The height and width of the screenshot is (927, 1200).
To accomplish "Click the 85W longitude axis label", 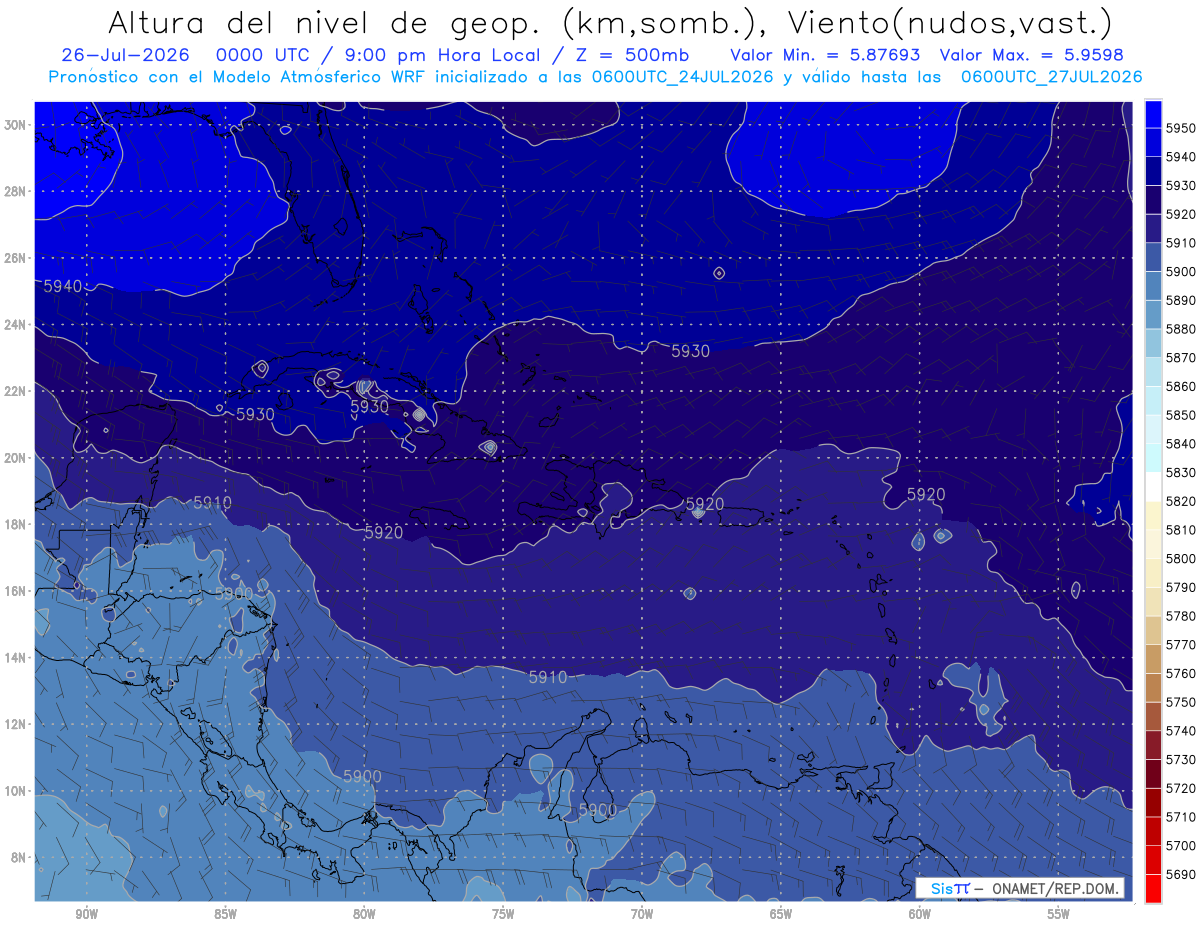I will (x=225, y=914).
